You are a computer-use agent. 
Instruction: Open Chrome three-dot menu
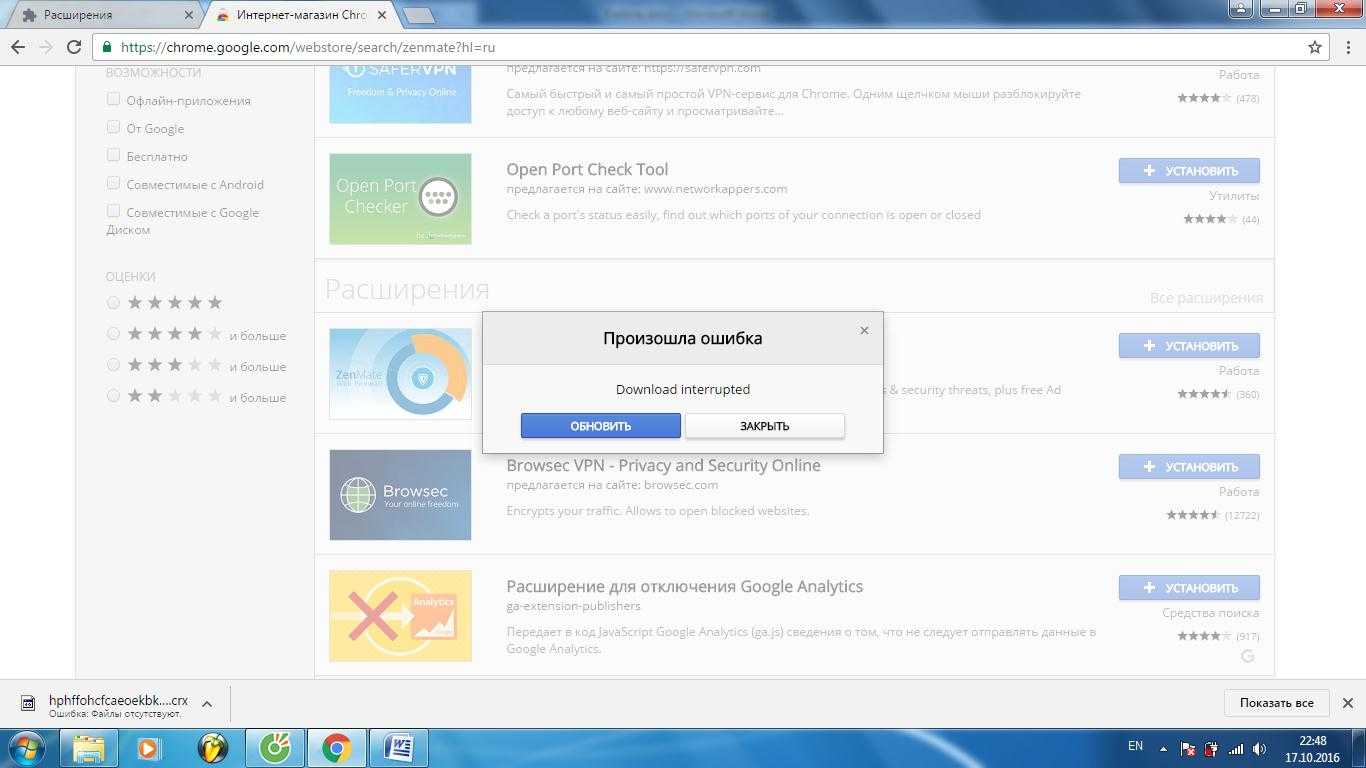pyautogui.click(x=1347, y=47)
